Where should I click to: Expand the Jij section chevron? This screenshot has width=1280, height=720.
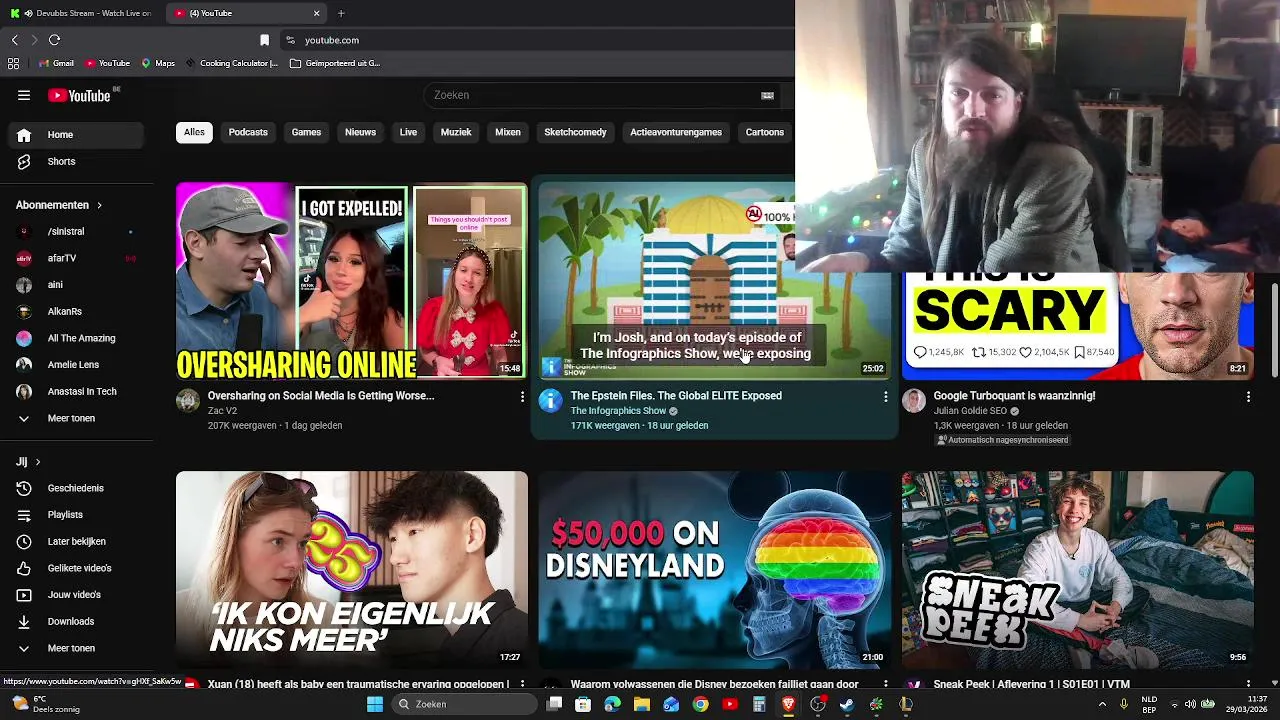click(x=38, y=462)
